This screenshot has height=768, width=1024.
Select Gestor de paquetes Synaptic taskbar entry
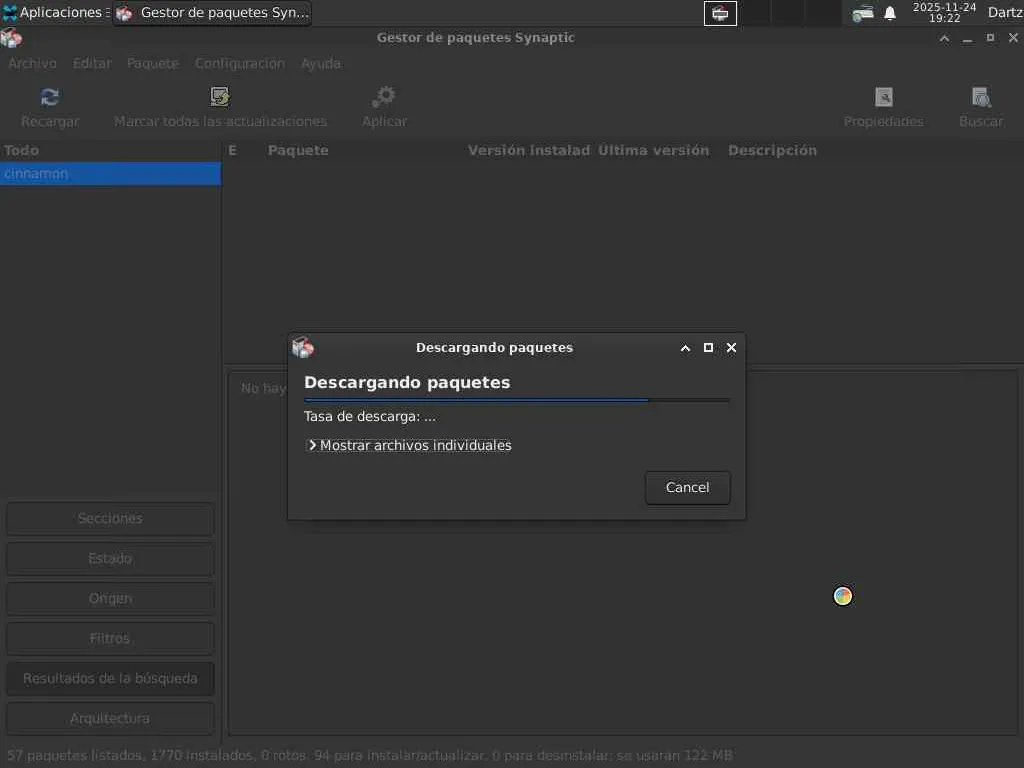point(212,13)
